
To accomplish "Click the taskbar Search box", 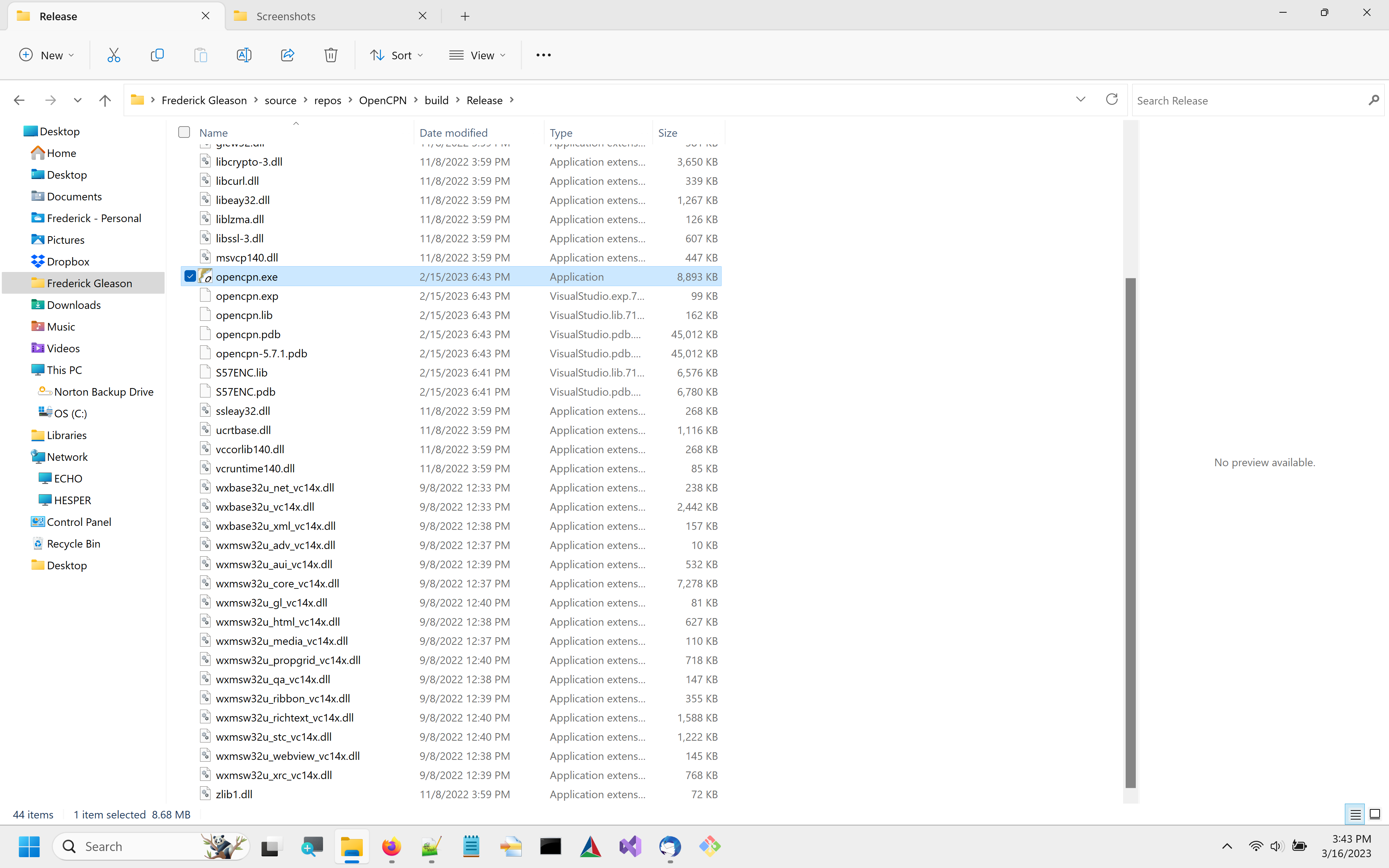I will pos(152,846).
